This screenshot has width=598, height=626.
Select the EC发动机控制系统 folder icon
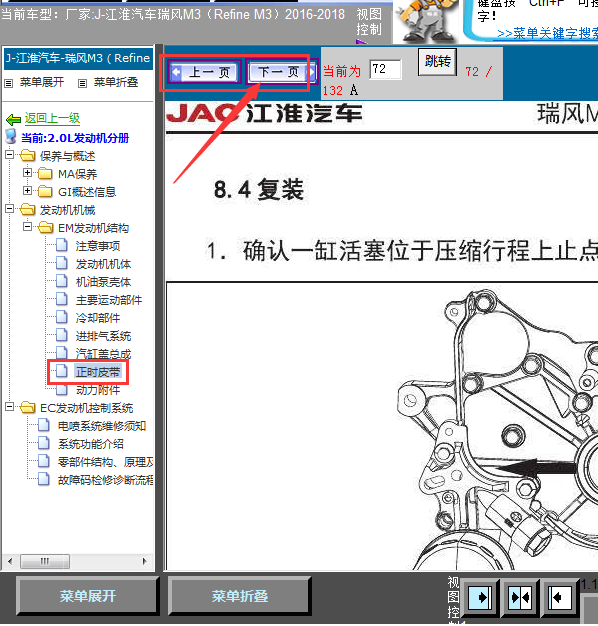[27, 407]
